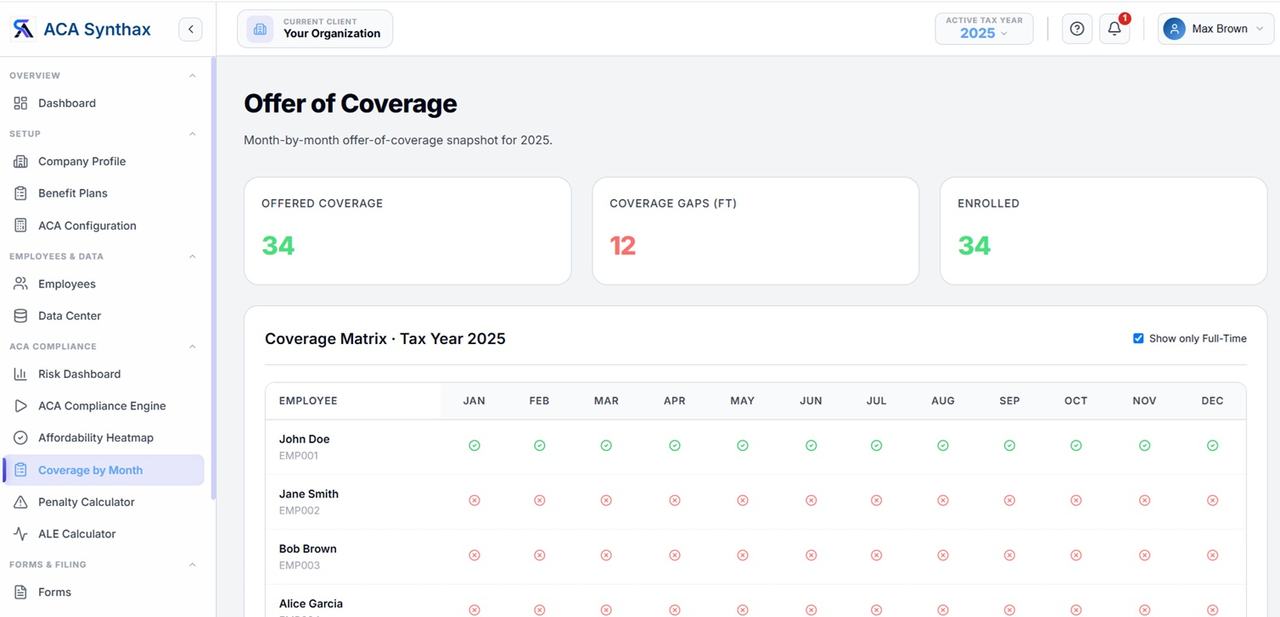Go to ACA Compliance Engine
The height and width of the screenshot is (617, 1280).
pos(104,406)
